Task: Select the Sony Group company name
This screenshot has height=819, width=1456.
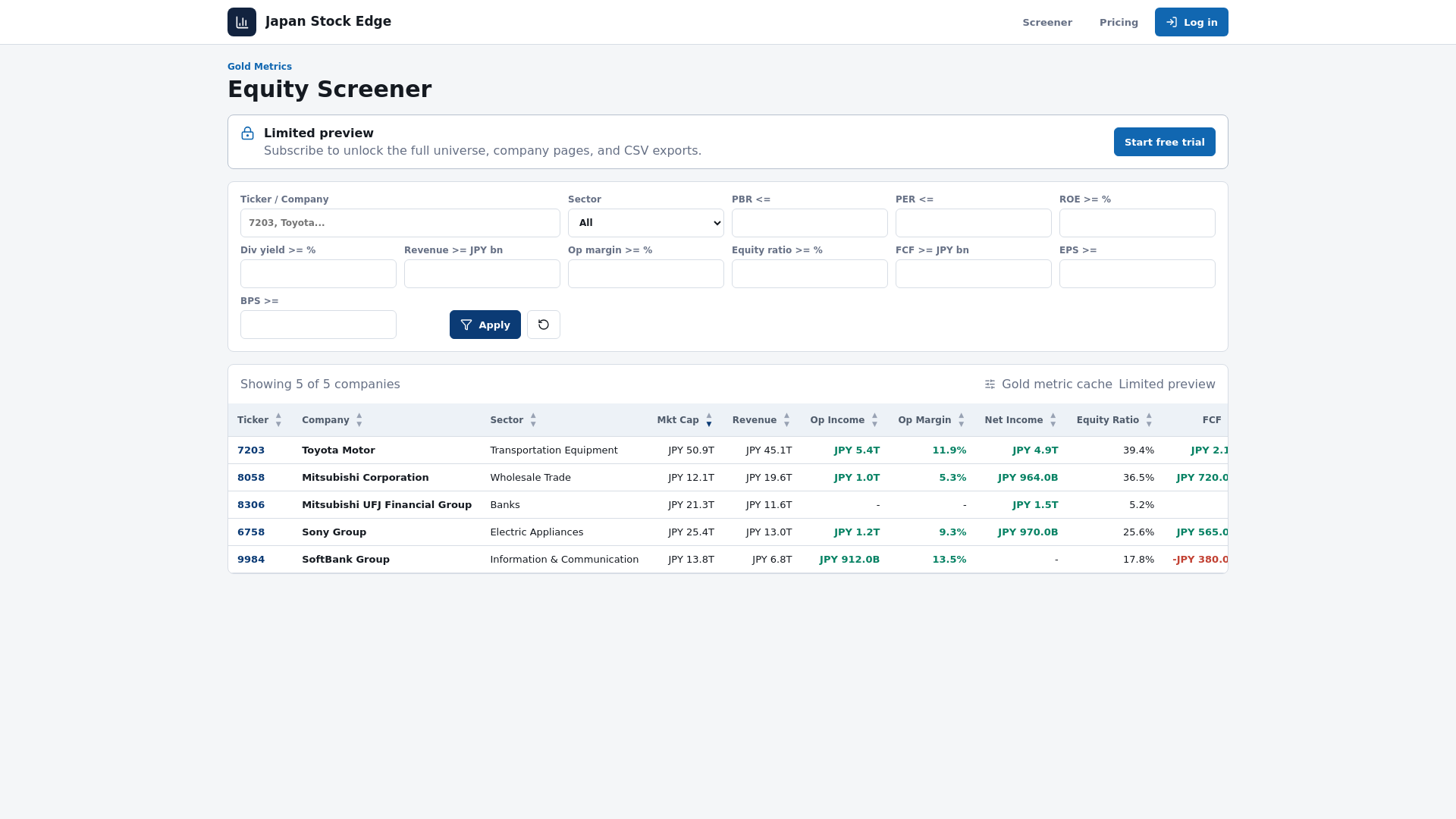Action: (x=334, y=532)
